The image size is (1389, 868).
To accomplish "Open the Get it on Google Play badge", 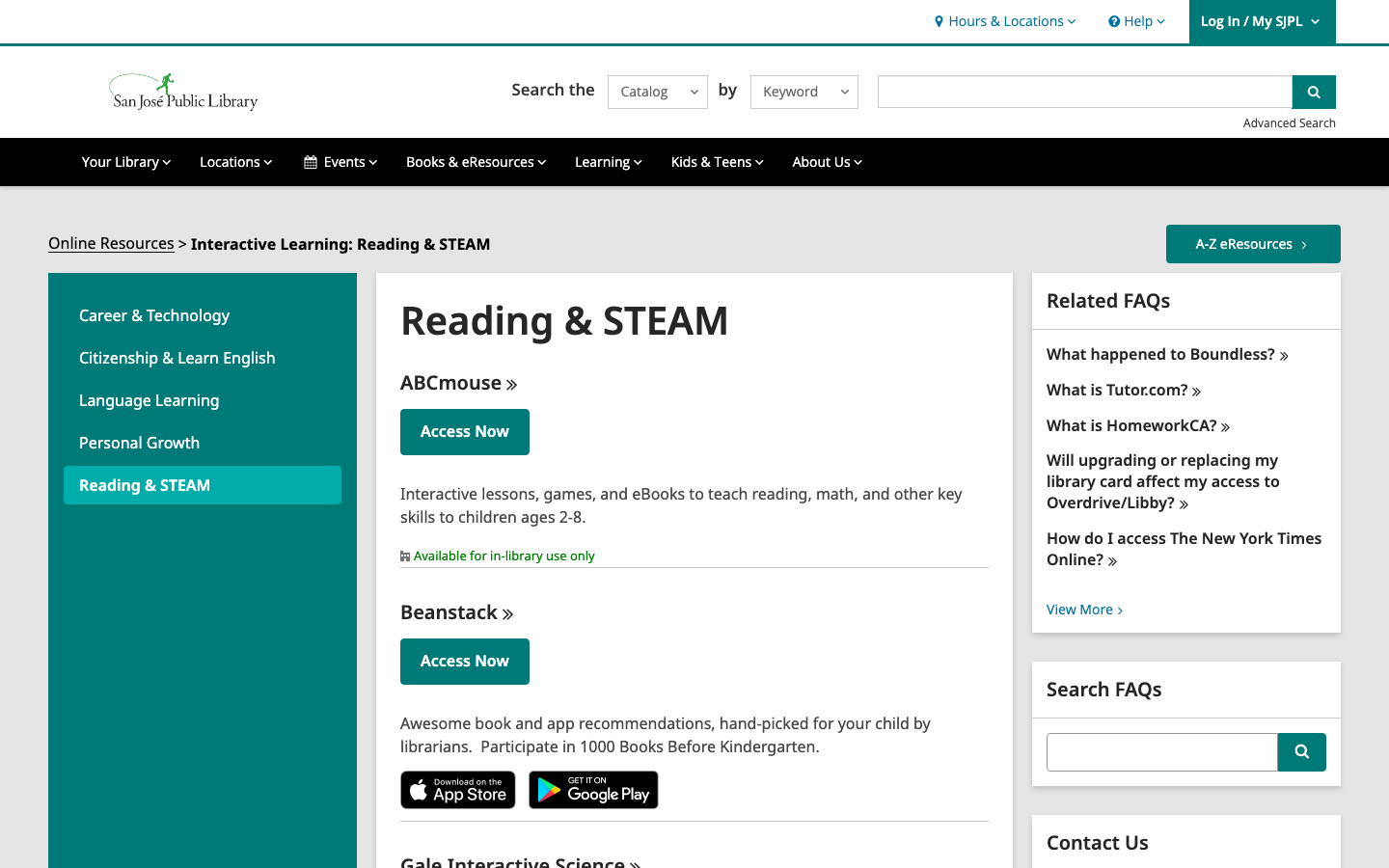I will [593, 790].
